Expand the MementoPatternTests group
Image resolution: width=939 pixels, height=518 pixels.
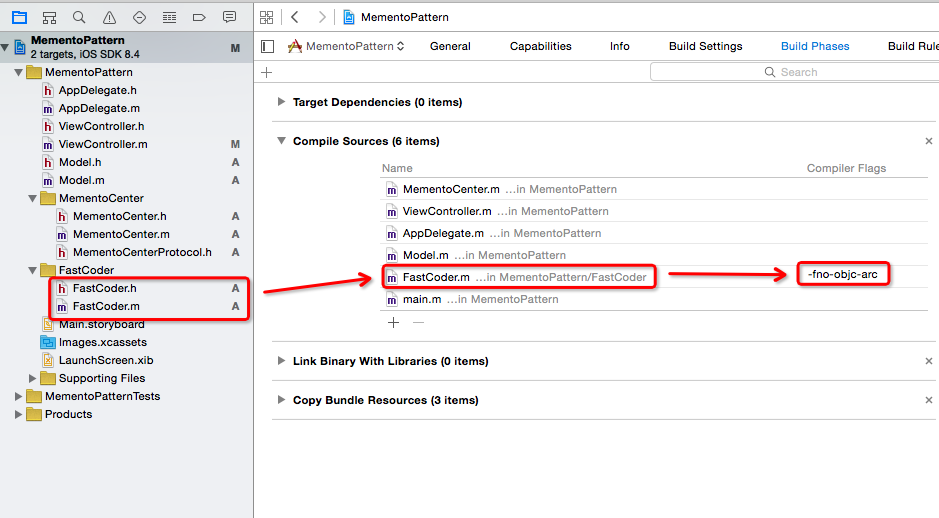(18, 396)
